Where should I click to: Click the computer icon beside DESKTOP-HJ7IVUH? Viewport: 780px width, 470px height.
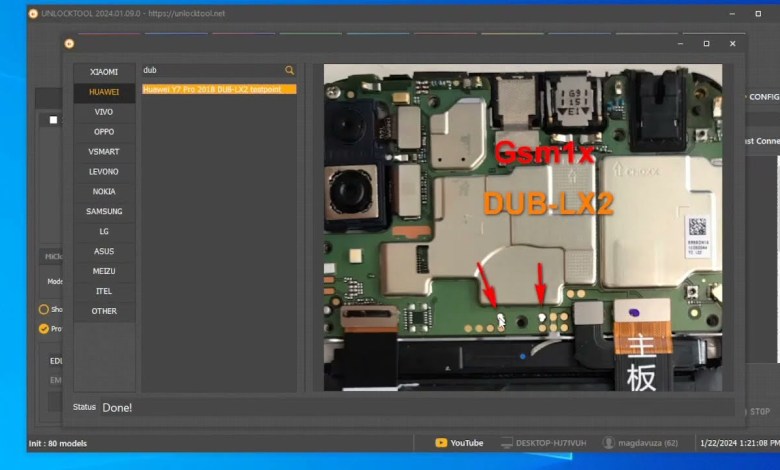pyautogui.click(x=506, y=443)
